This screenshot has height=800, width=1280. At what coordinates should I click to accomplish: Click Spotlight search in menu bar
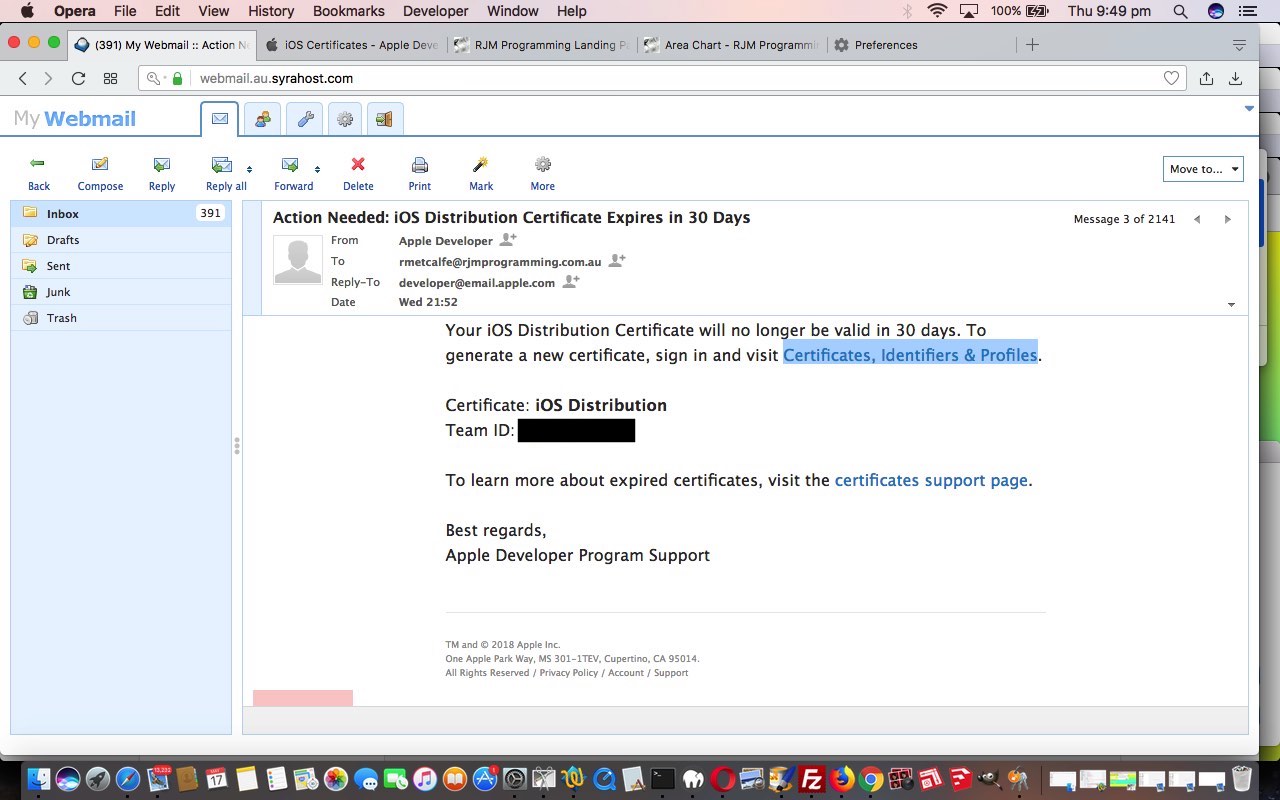point(1180,11)
